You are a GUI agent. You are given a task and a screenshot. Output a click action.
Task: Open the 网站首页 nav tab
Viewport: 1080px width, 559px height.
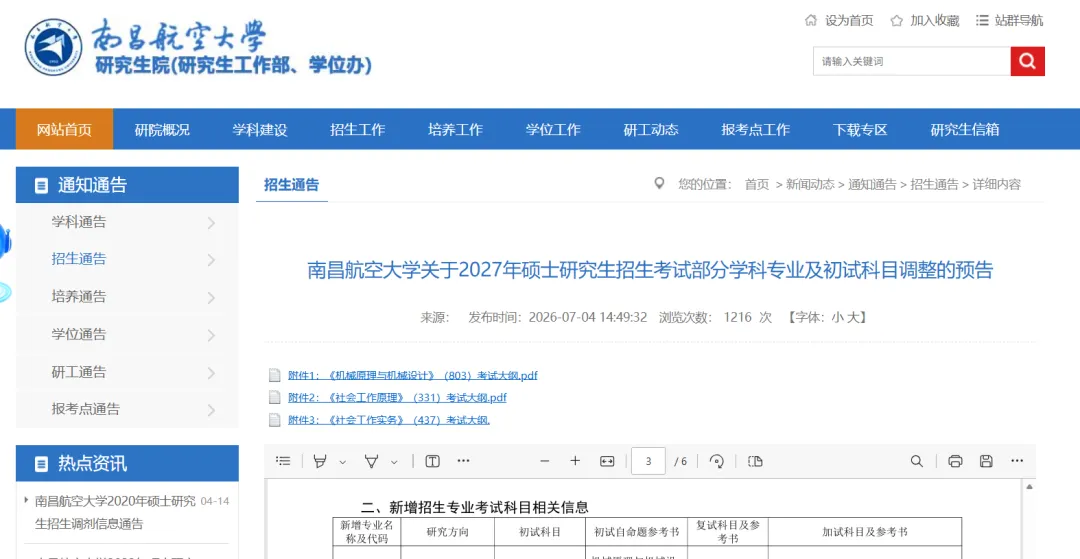[64, 129]
